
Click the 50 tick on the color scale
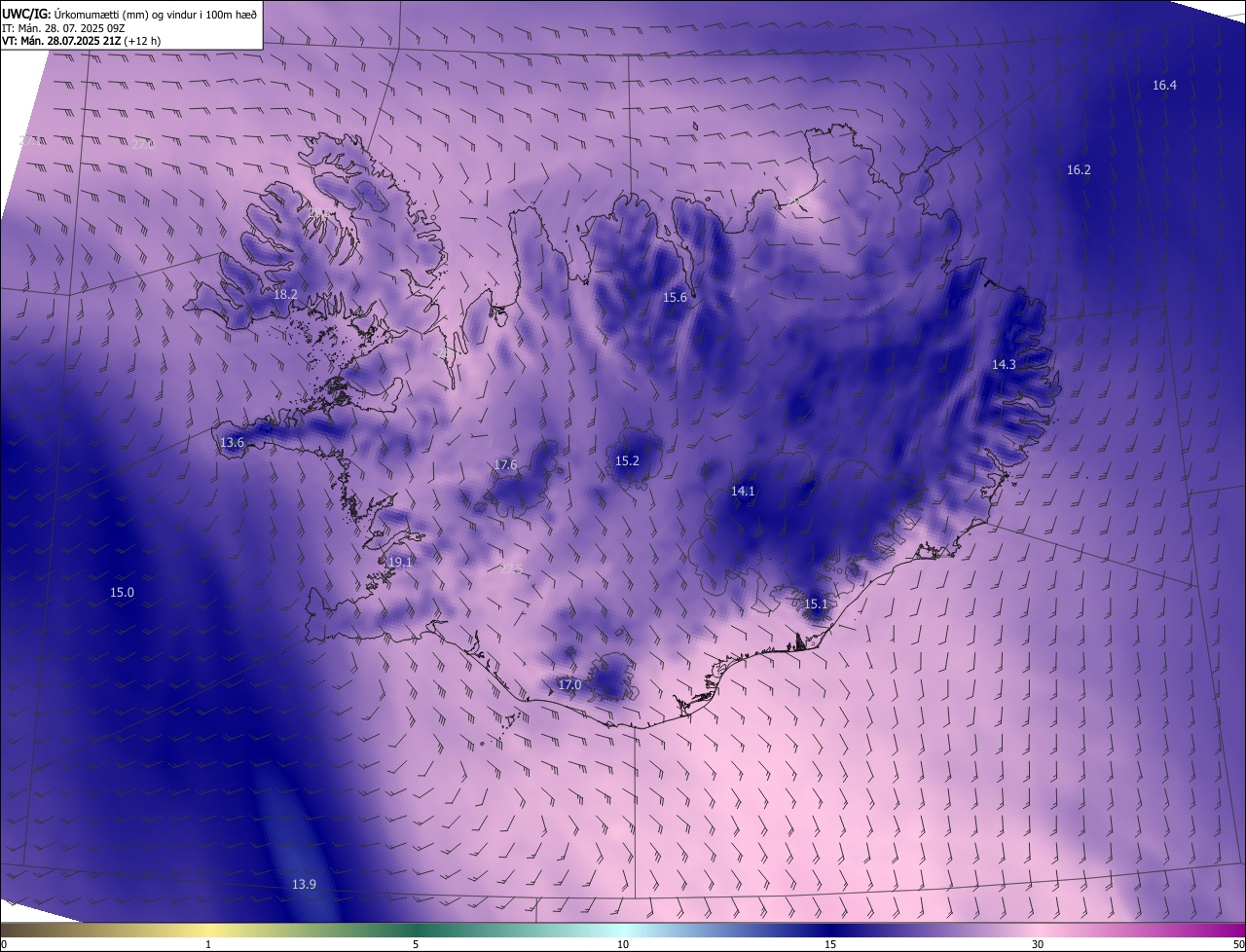pos(1238,945)
